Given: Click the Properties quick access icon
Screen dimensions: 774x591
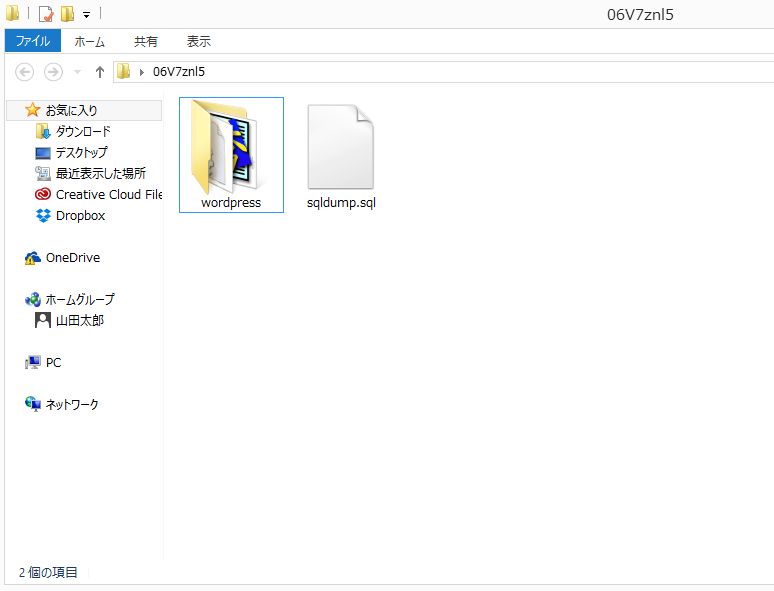Looking at the screenshot, I should [x=45, y=14].
